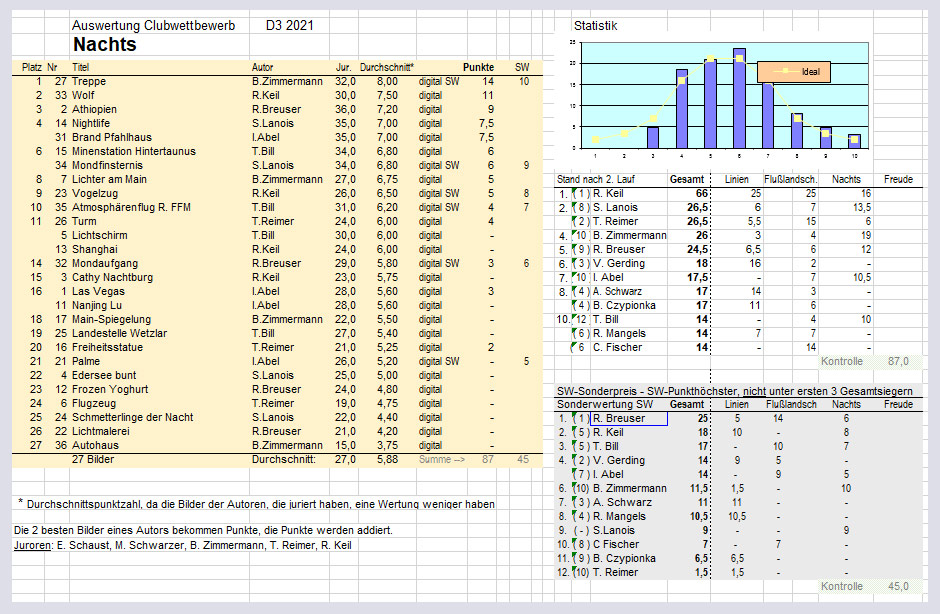Click the overall average value '5,88'

387,459
